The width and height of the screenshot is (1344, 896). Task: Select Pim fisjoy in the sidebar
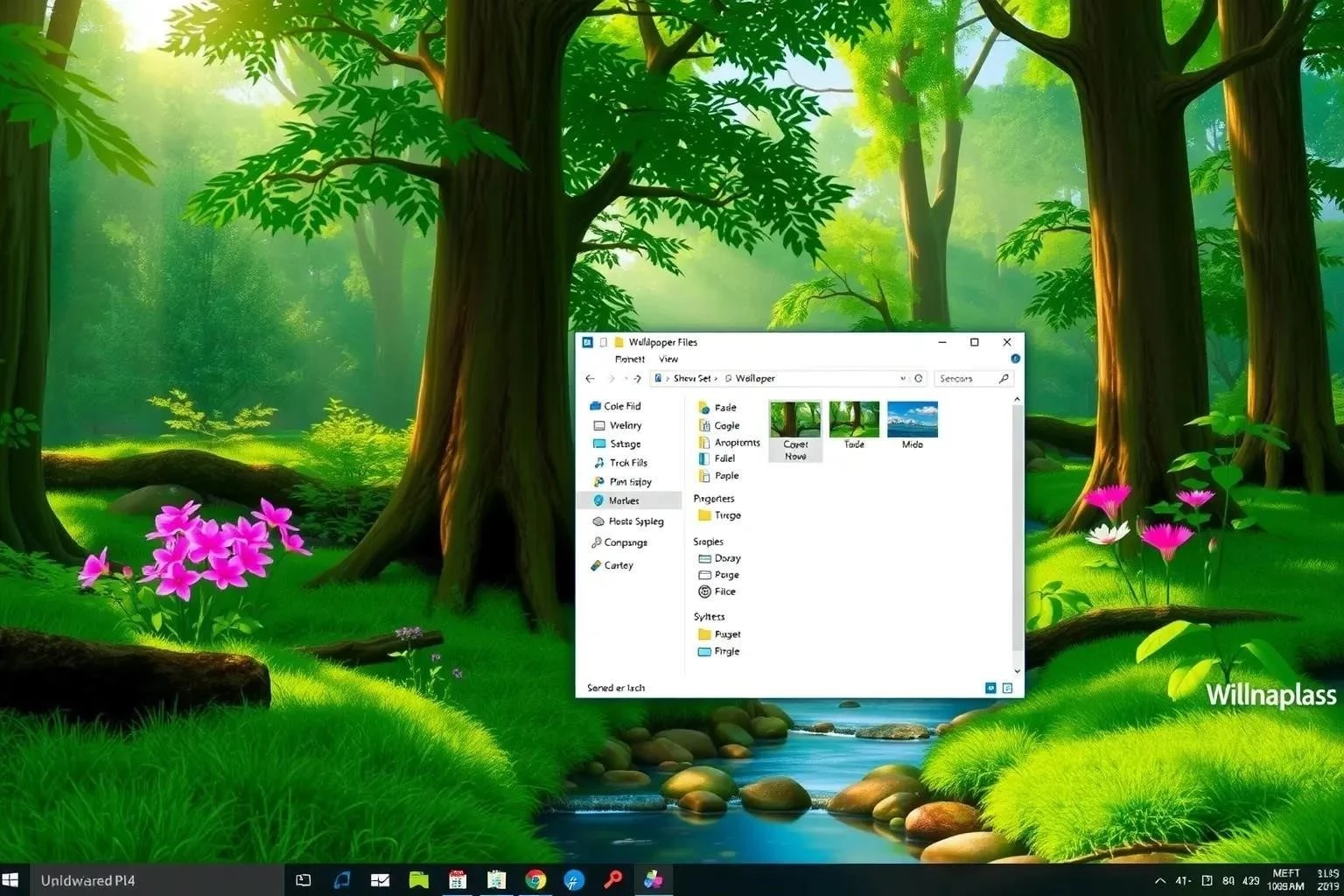click(x=622, y=482)
